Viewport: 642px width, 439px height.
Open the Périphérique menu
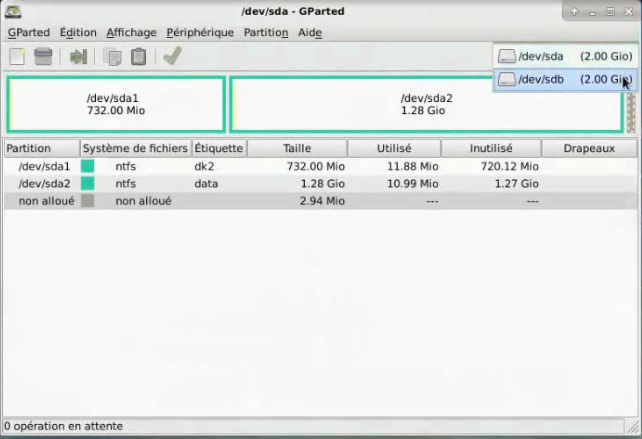[200, 32]
